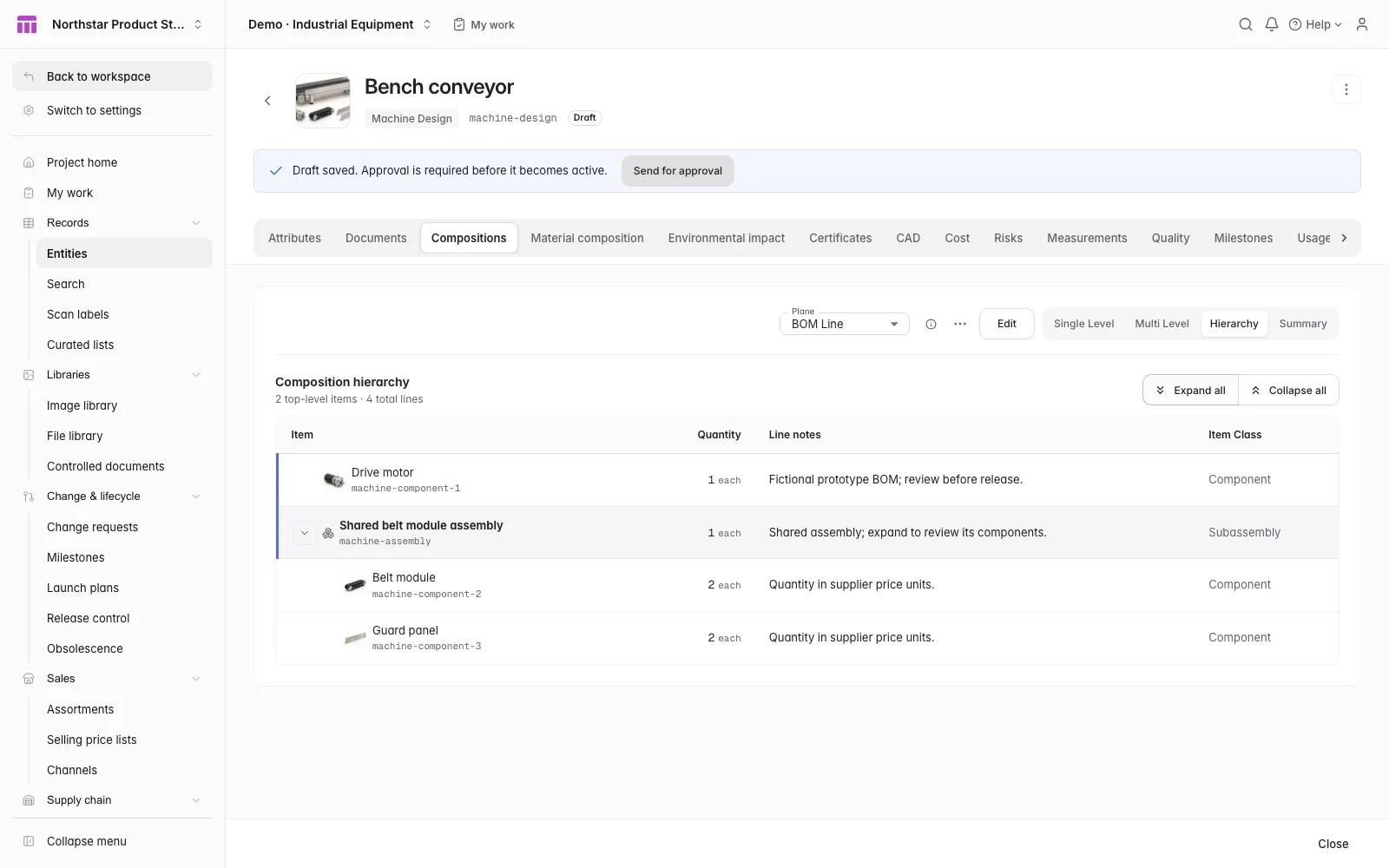This screenshot has height=868, width=1389.
Task: Open the search magnifier in top bar
Action: pos(1246,24)
